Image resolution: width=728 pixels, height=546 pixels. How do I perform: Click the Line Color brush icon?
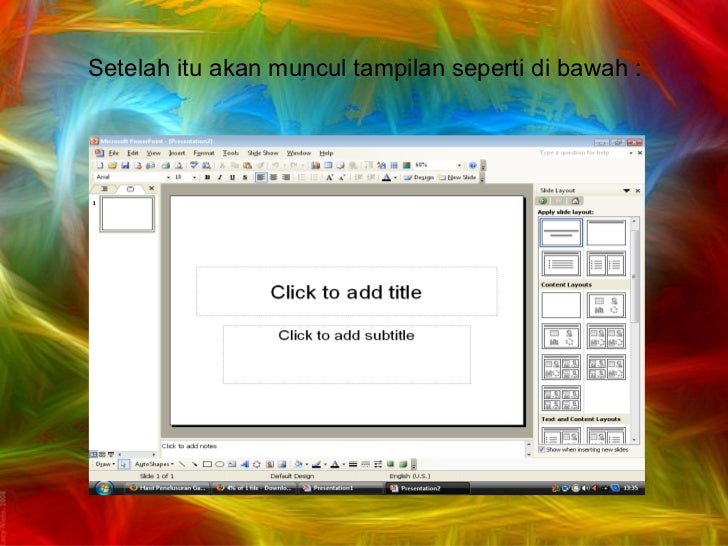click(317, 464)
